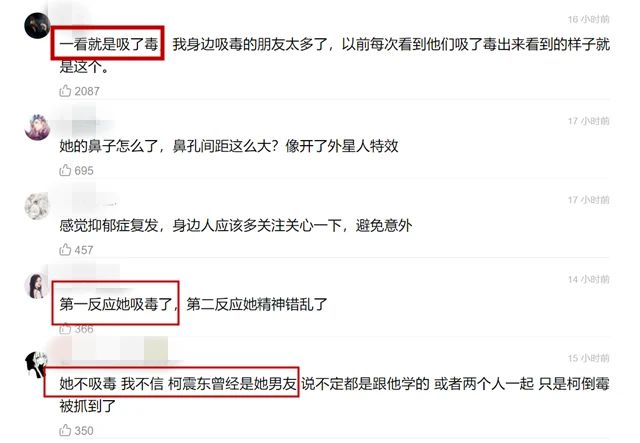Click thumbs-up icon beside 366
This screenshot has height=443, width=640.
click(x=65, y=329)
